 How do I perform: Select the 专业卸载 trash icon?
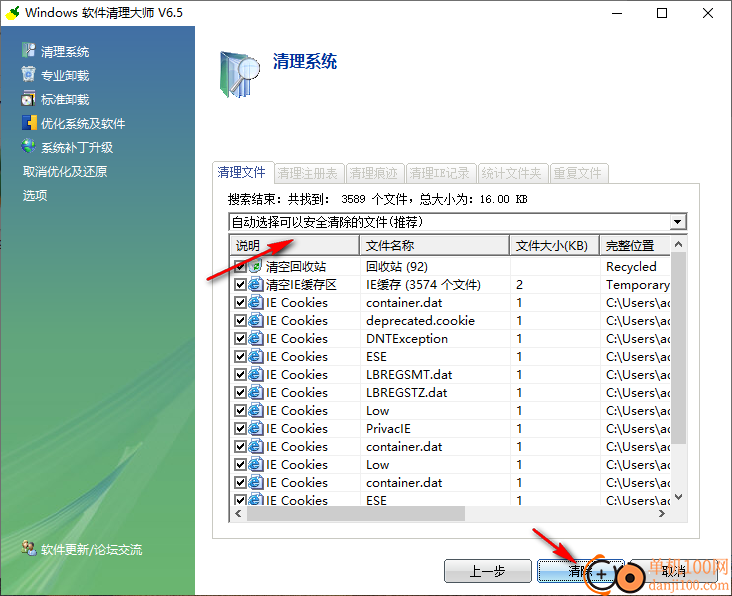pos(28,74)
